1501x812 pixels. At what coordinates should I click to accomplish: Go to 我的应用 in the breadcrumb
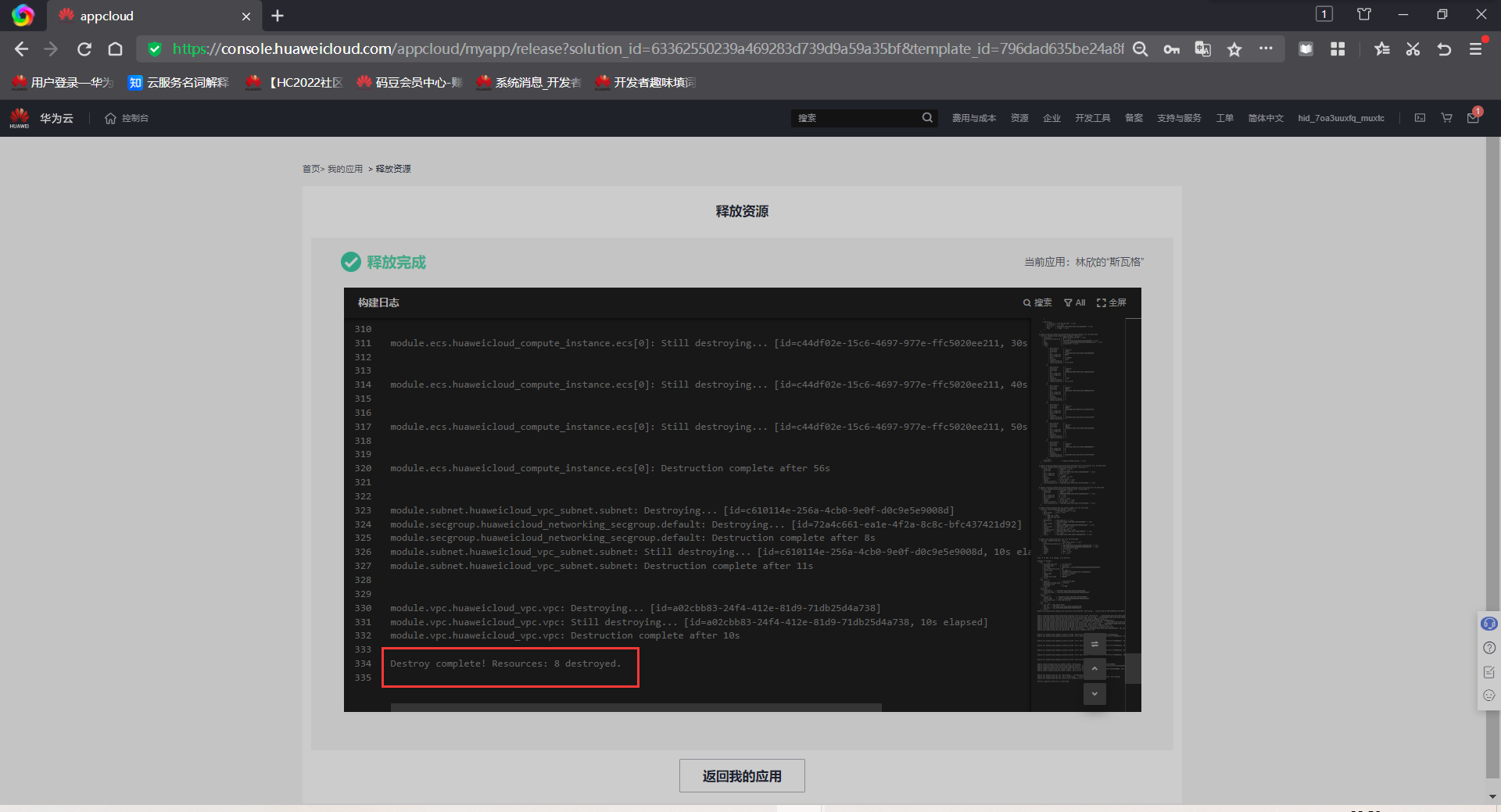click(345, 169)
